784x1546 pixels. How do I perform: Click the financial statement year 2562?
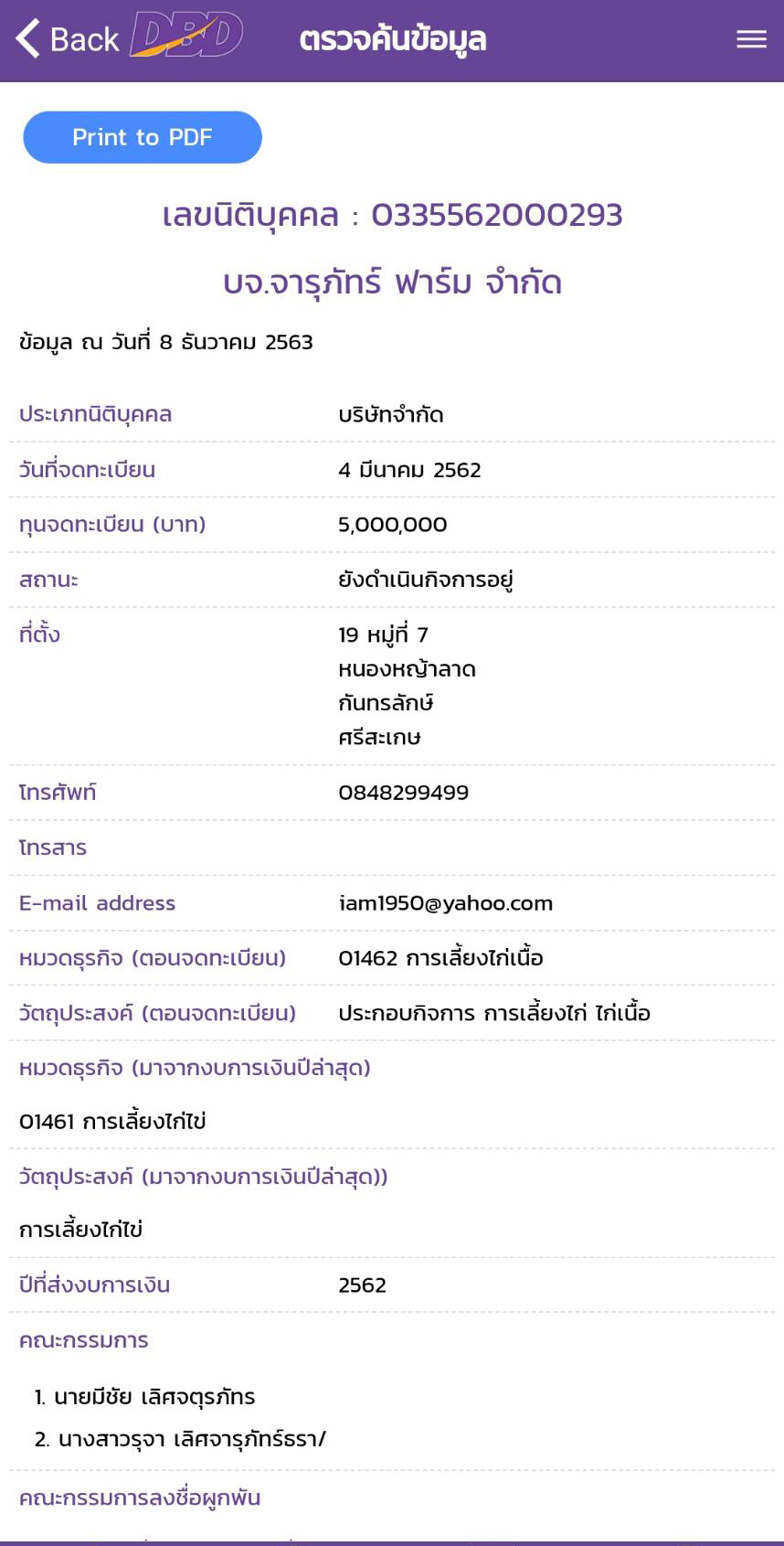pyautogui.click(x=362, y=1285)
